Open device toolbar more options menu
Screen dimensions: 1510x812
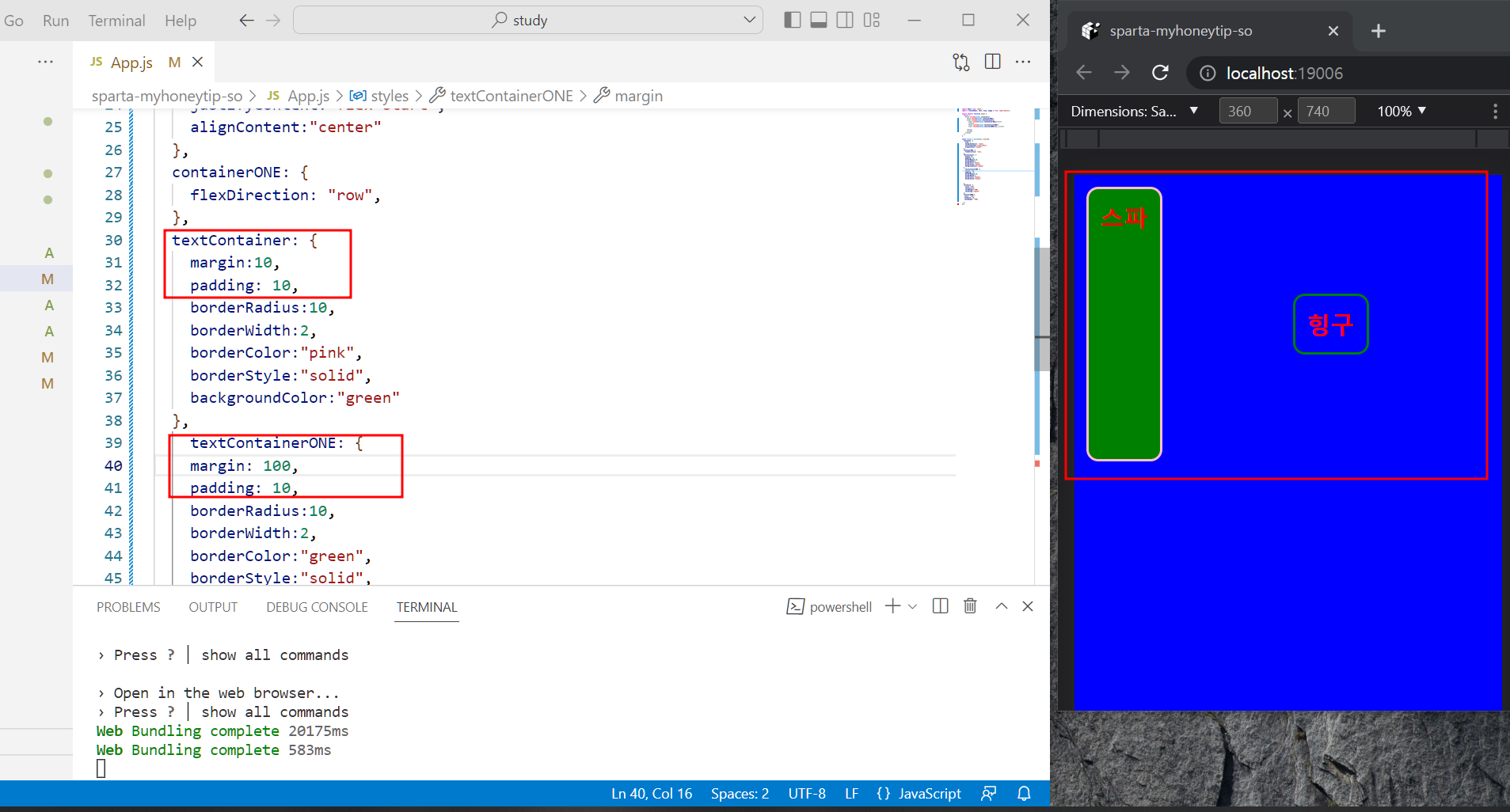tap(1495, 111)
